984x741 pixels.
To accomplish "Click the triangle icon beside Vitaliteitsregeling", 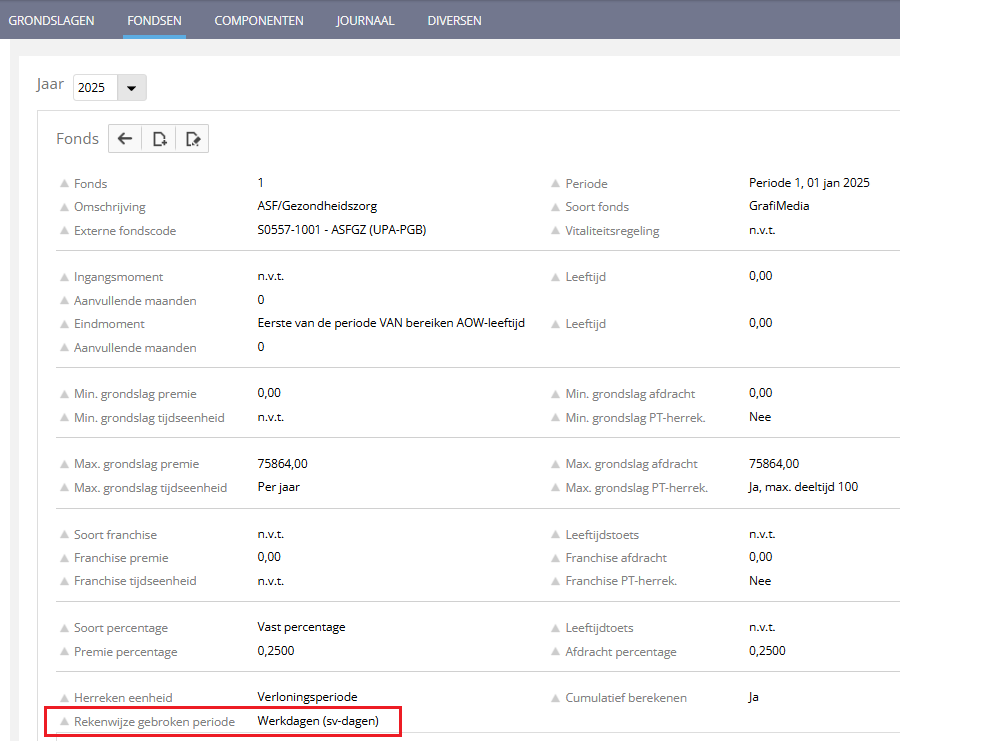I will point(556,231).
